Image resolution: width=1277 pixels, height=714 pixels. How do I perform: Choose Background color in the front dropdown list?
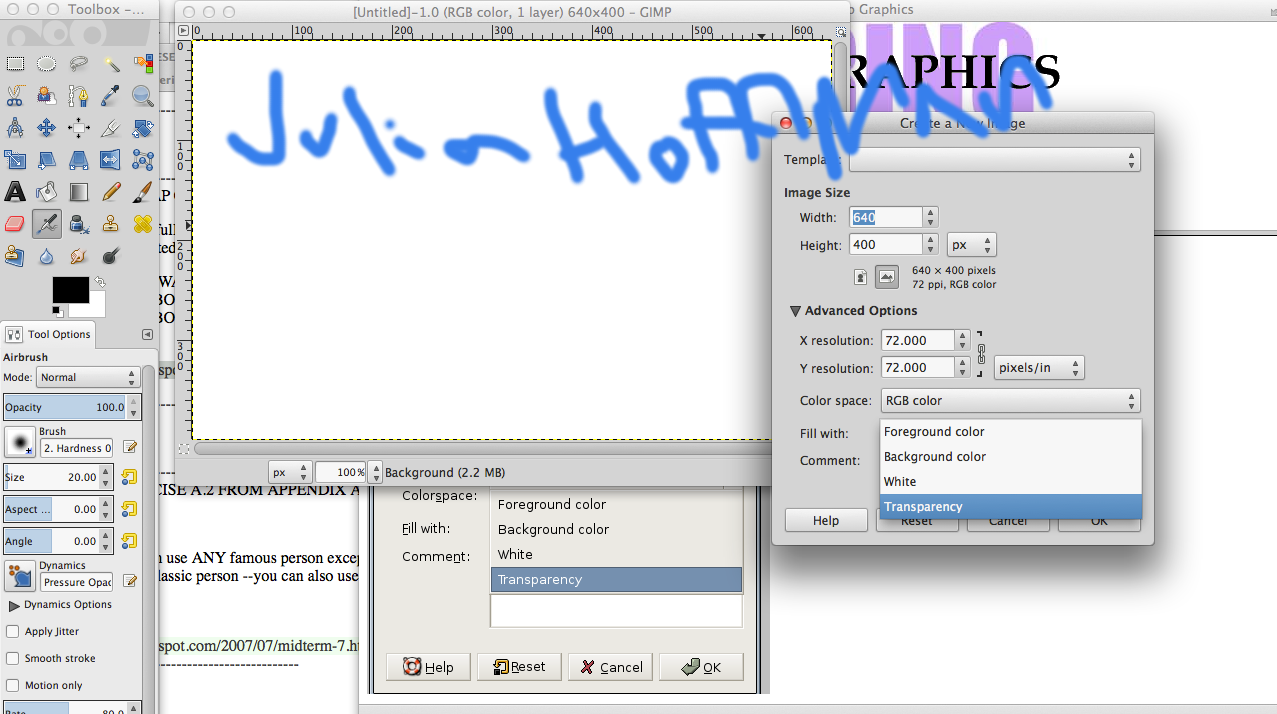point(1011,457)
